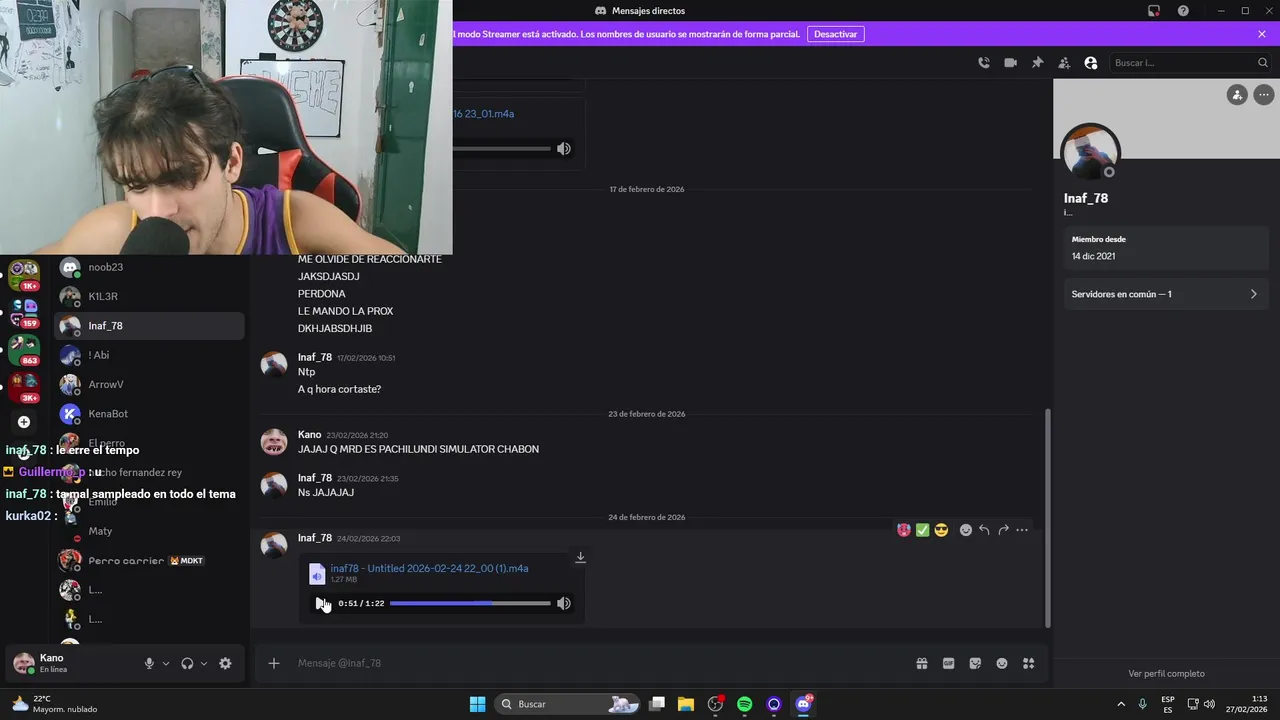Toggle headphones deafen in user panel
The image size is (1280, 720).
[187, 663]
